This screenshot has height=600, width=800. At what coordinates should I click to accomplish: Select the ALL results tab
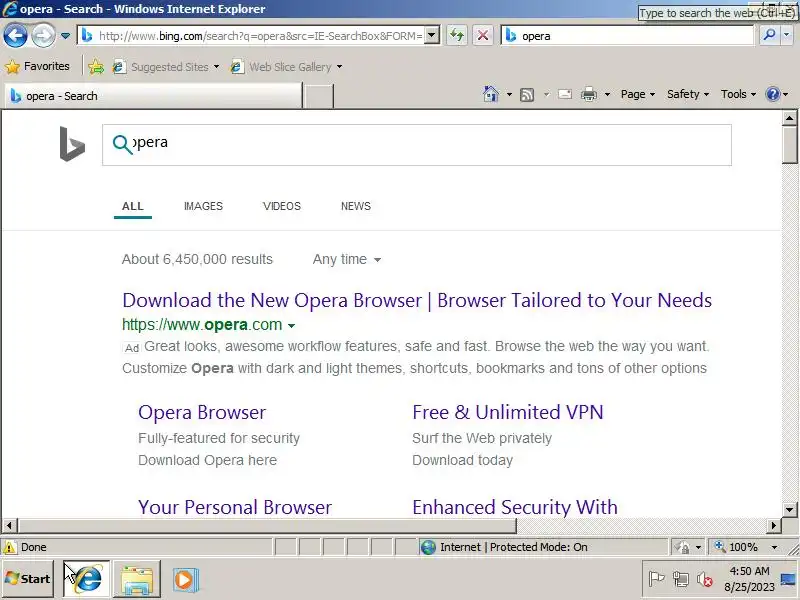(x=133, y=206)
